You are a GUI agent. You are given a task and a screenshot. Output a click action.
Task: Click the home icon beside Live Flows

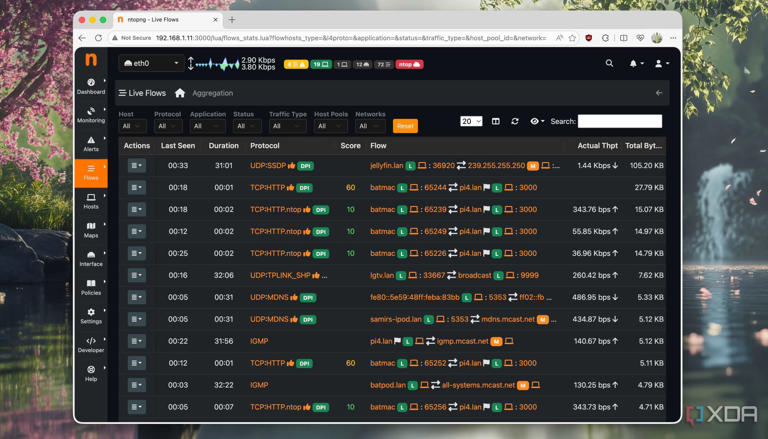pos(180,93)
